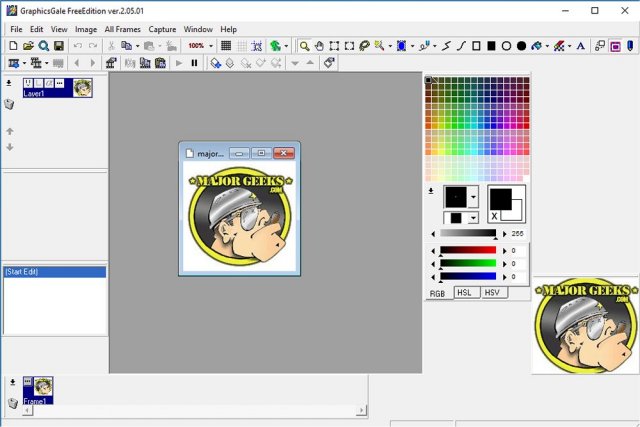Pause animation playback
The image size is (640, 427).
194,63
